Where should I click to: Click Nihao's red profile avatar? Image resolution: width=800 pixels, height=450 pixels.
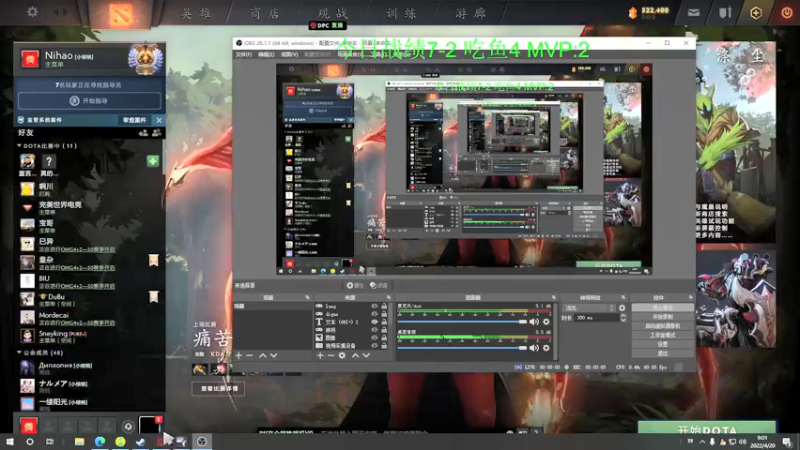[x=30, y=59]
